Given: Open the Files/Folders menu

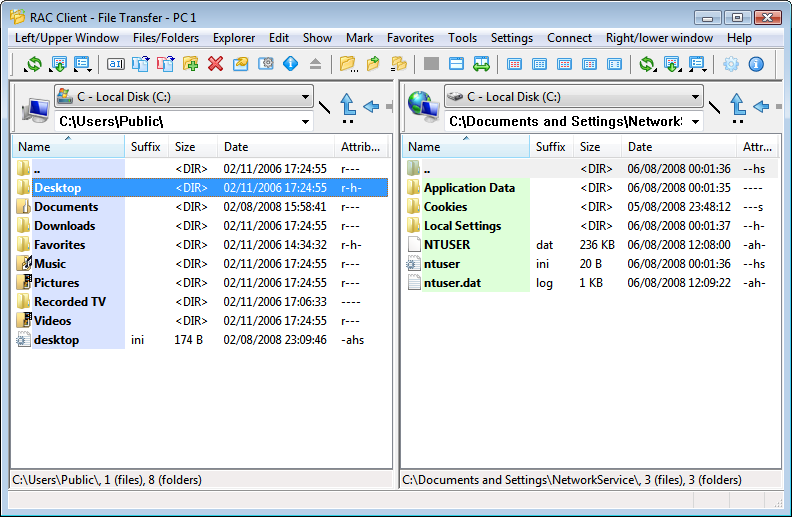Looking at the screenshot, I should coord(166,38).
